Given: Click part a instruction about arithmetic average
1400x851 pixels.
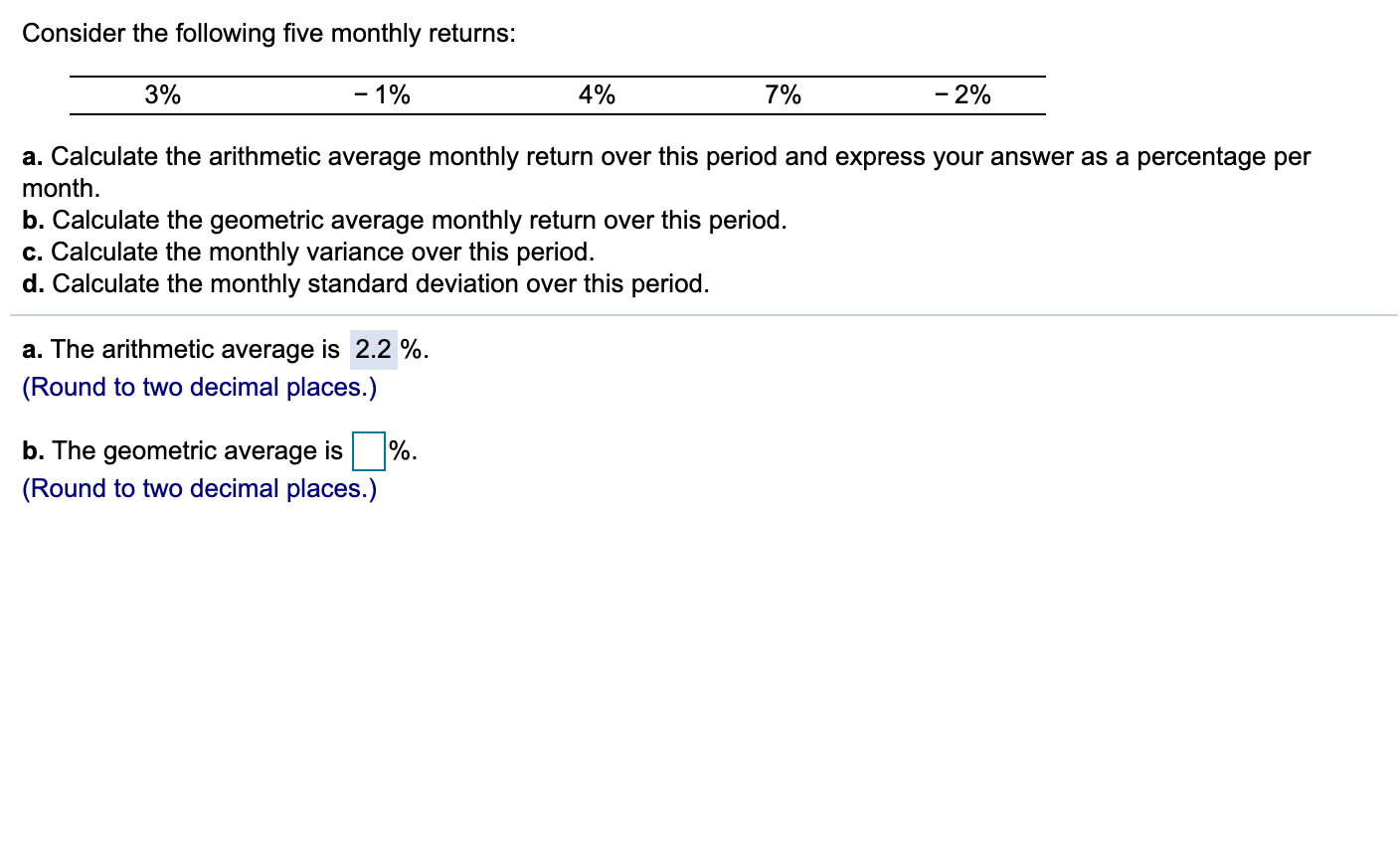Looking at the screenshot, I should [x=666, y=156].
